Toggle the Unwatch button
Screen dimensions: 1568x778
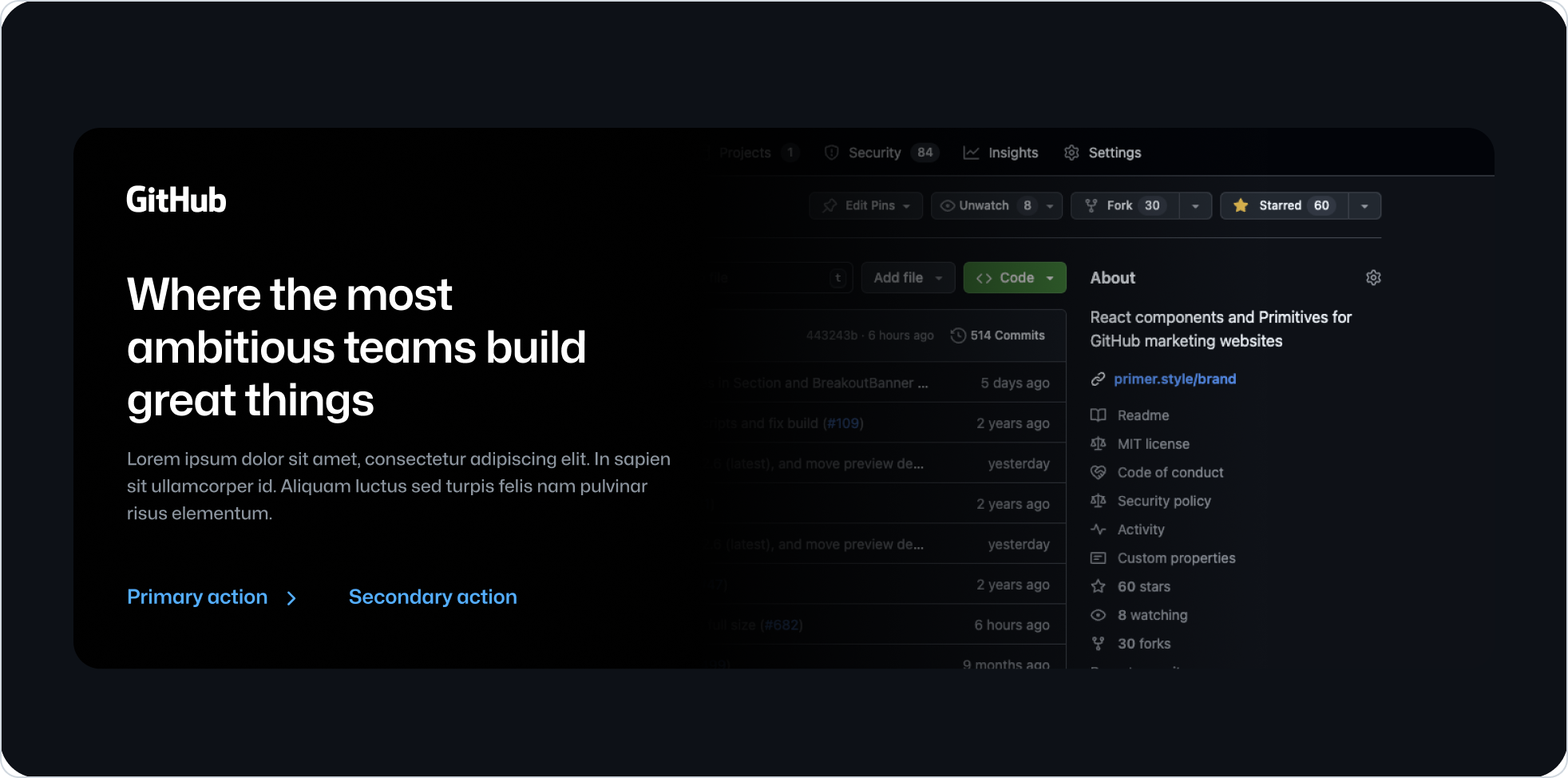(984, 206)
